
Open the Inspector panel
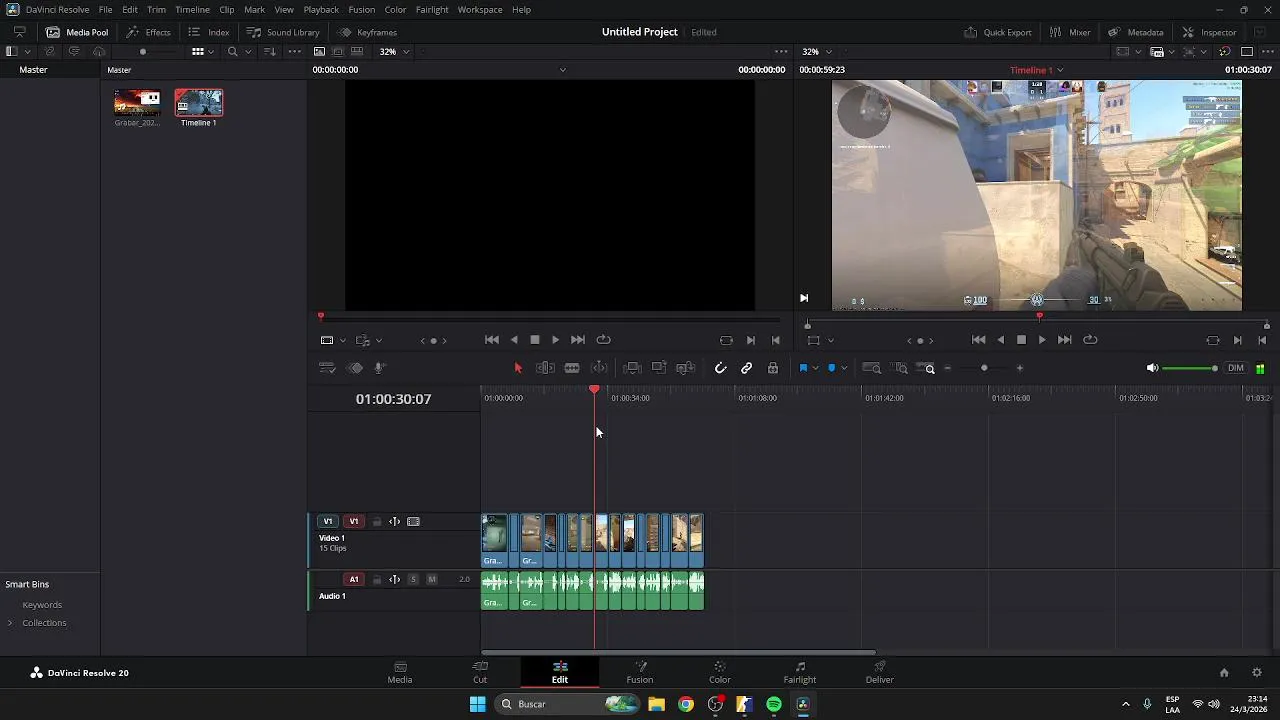tap(1208, 32)
